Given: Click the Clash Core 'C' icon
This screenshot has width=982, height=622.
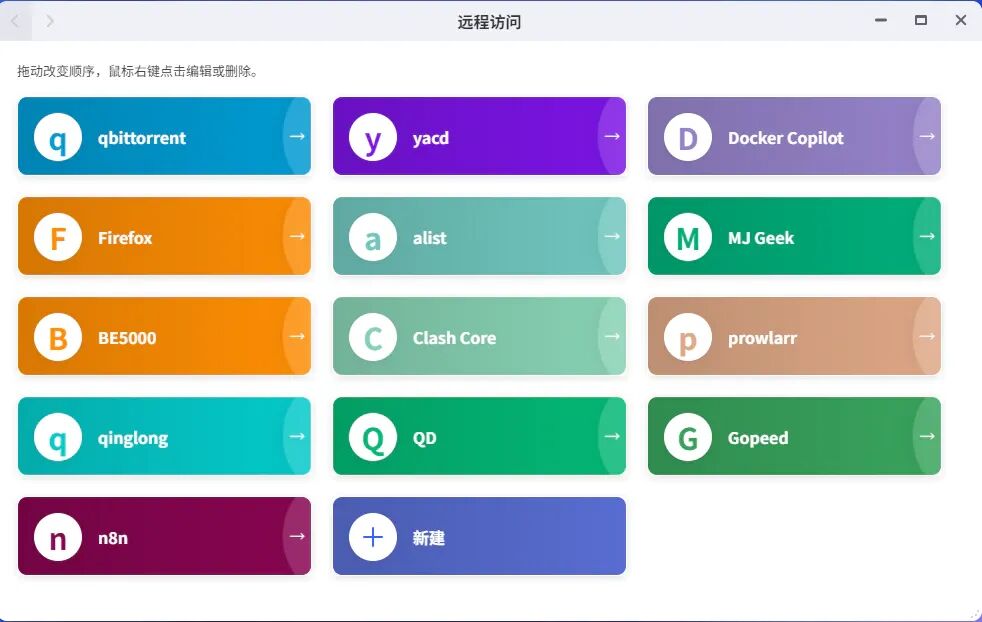Looking at the screenshot, I should point(373,338).
